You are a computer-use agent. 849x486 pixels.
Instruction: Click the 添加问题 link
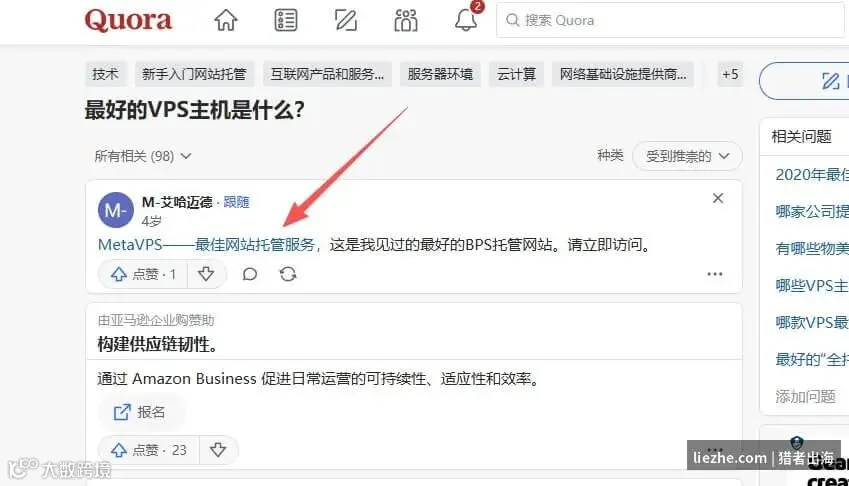point(805,397)
